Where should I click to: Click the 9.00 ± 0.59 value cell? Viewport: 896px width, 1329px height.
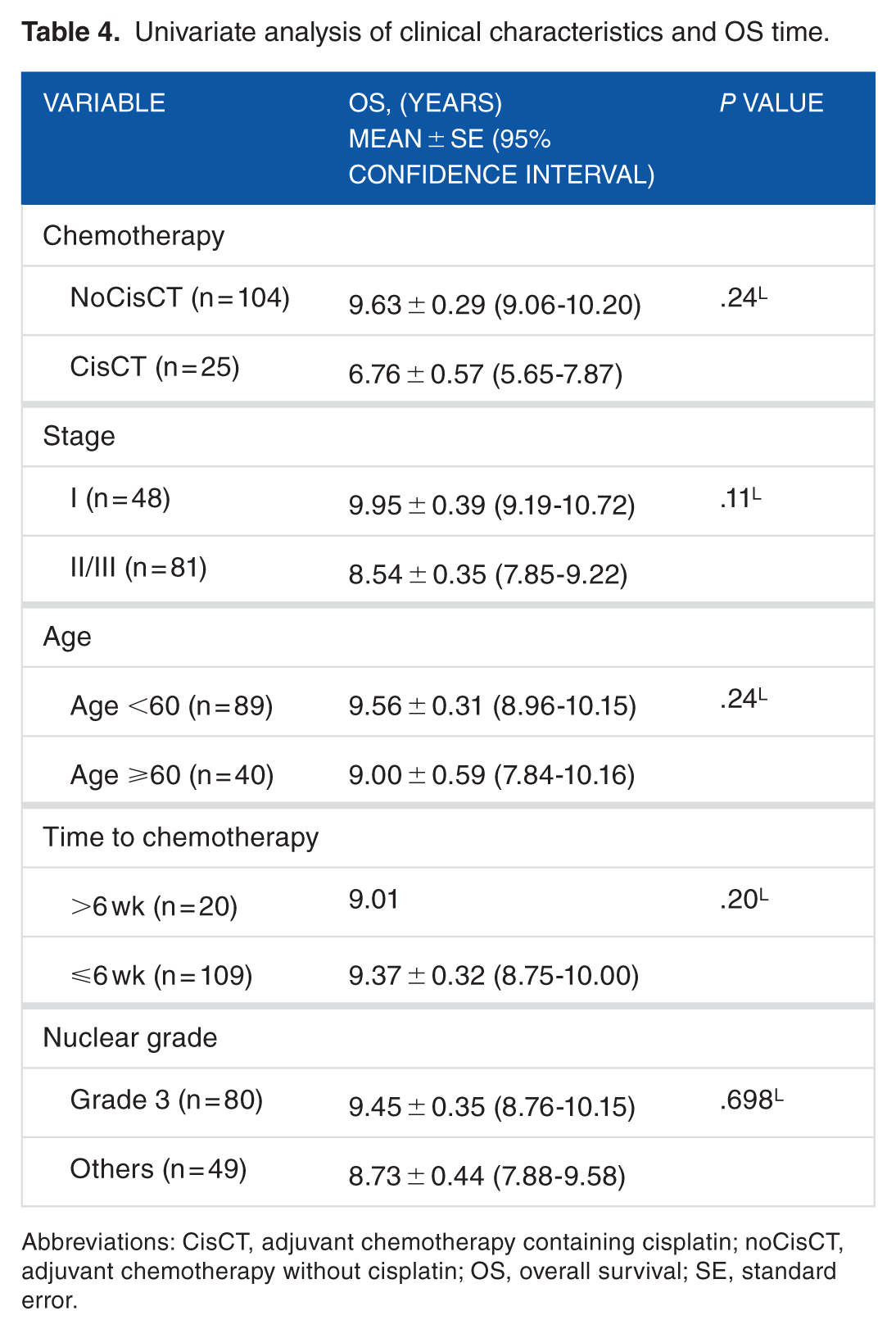pyautogui.click(x=491, y=775)
